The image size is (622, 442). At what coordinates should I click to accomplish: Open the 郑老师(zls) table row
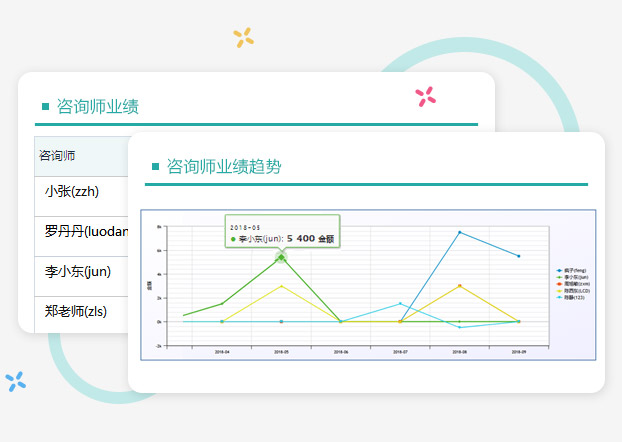tap(75, 311)
